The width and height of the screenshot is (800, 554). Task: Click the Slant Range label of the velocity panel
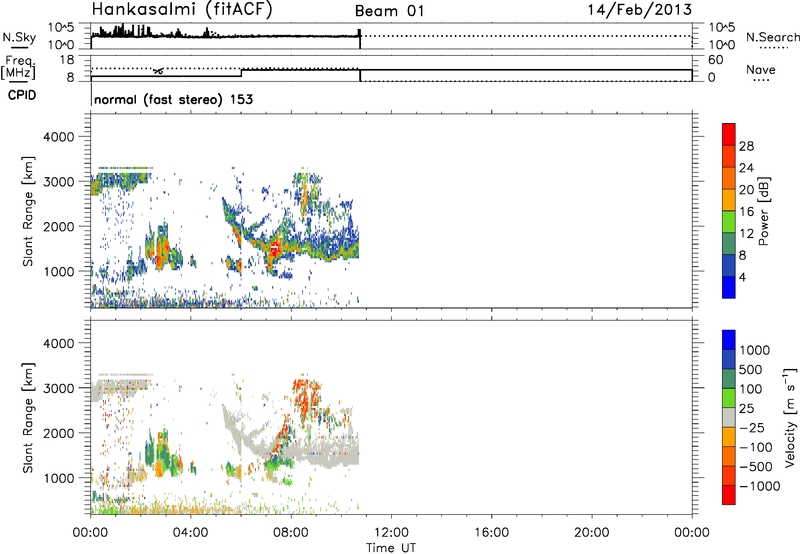(x=28, y=417)
